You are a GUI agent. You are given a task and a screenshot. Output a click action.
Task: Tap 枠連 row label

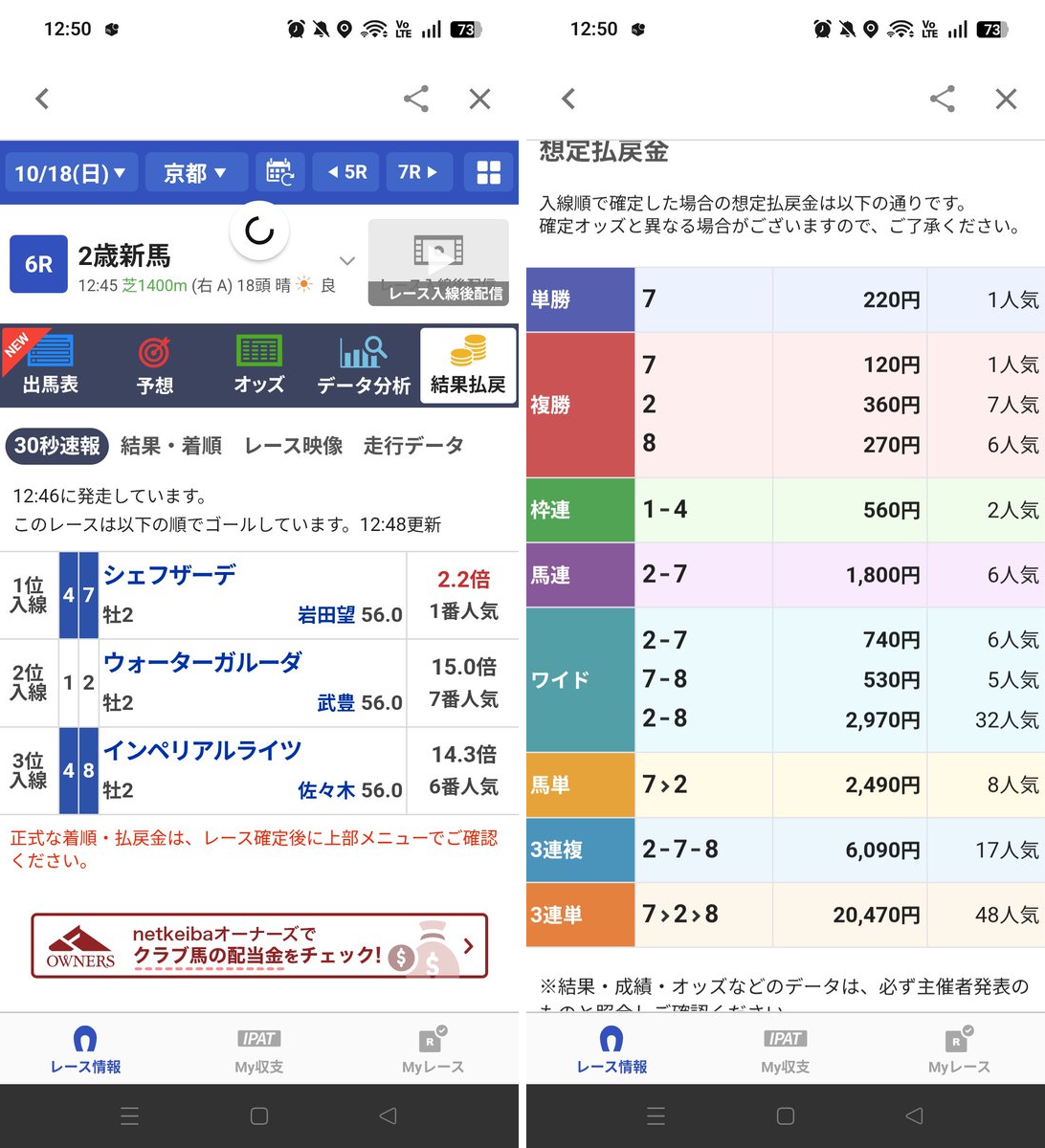[580, 510]
